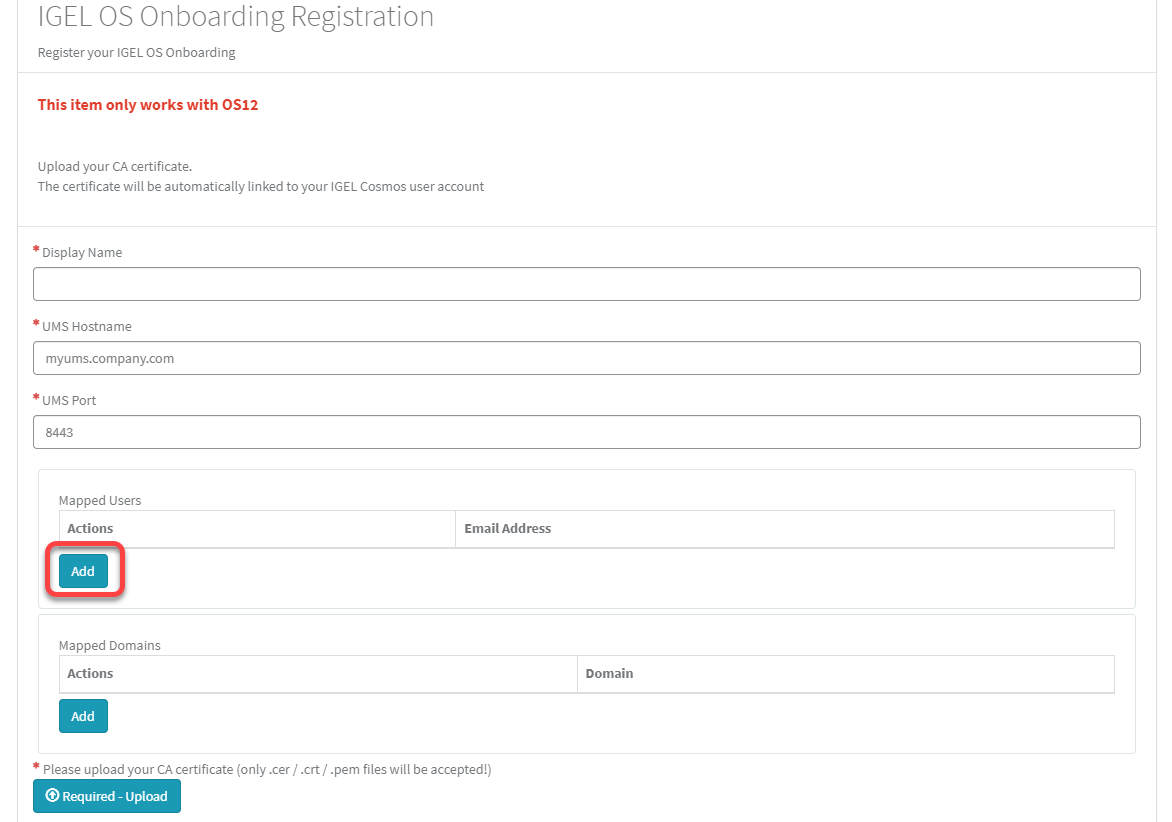Click Add under Mapped Domains
Viewport: 1172px width, 822px height.
point(83,716)
